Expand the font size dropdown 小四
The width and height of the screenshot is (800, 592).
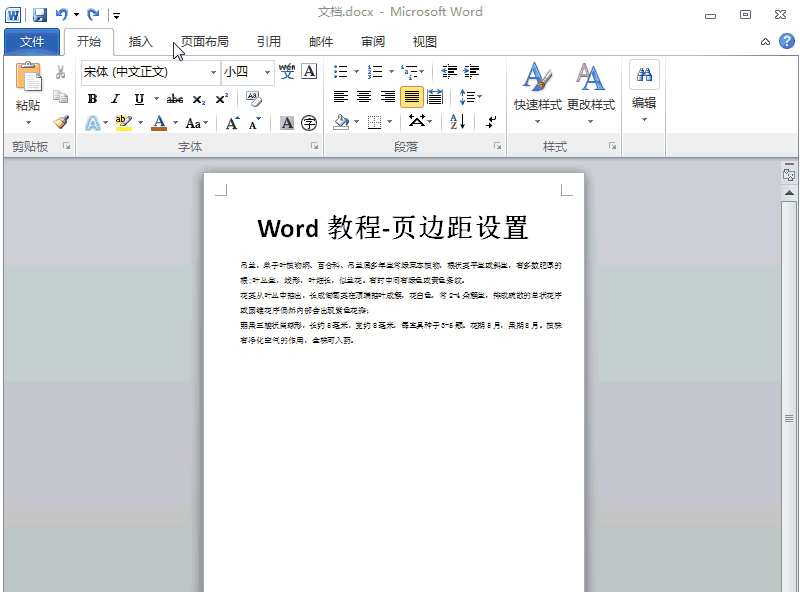coord(267,72)
